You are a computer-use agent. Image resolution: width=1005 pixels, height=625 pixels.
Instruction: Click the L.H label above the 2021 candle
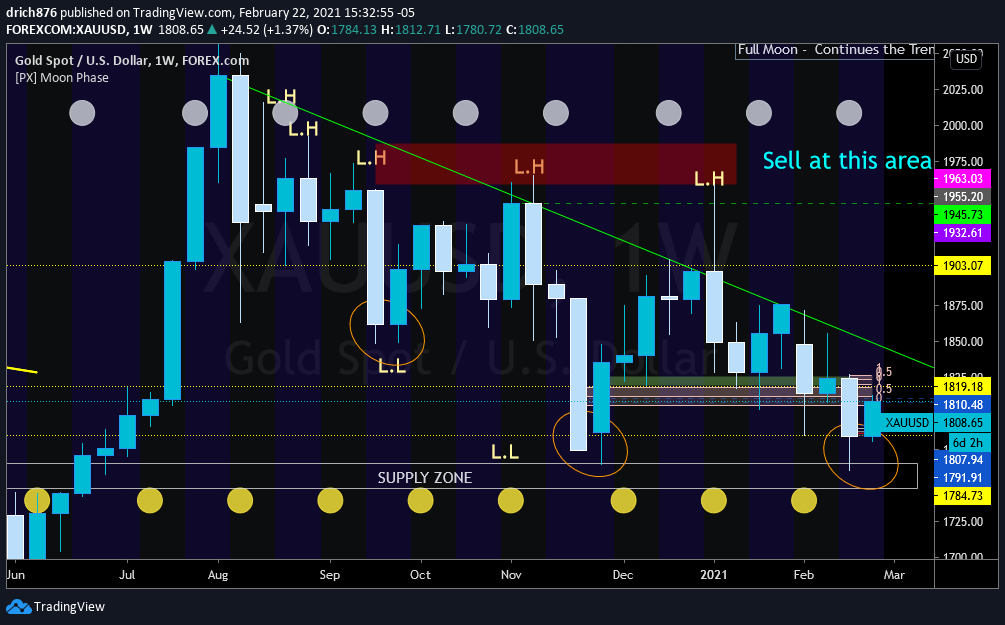point(710,178)
